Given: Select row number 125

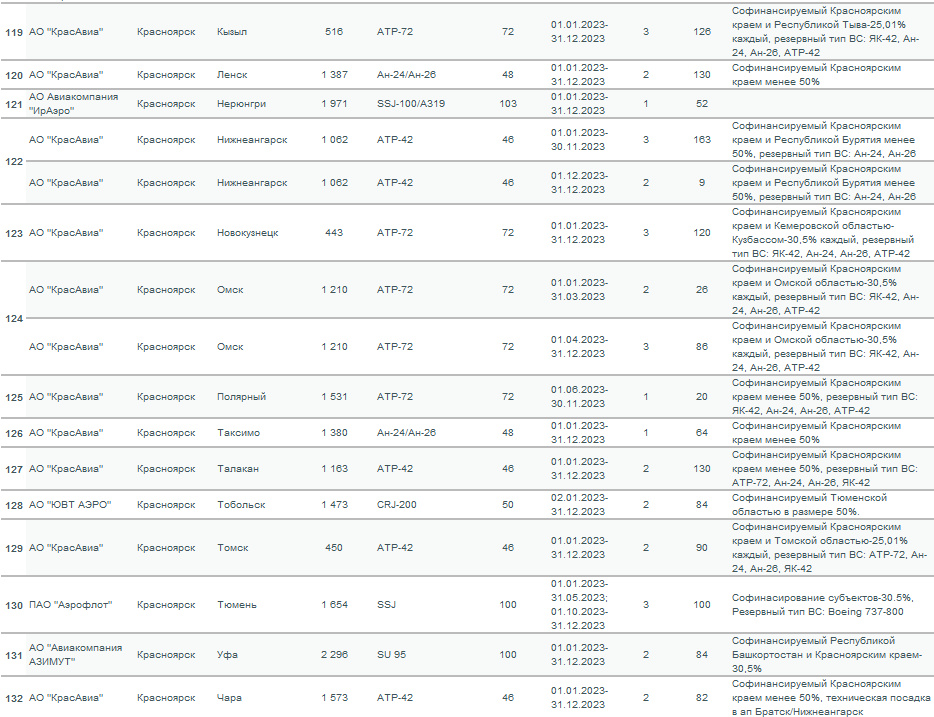Looking at the screenshot, I should [14, 397].
